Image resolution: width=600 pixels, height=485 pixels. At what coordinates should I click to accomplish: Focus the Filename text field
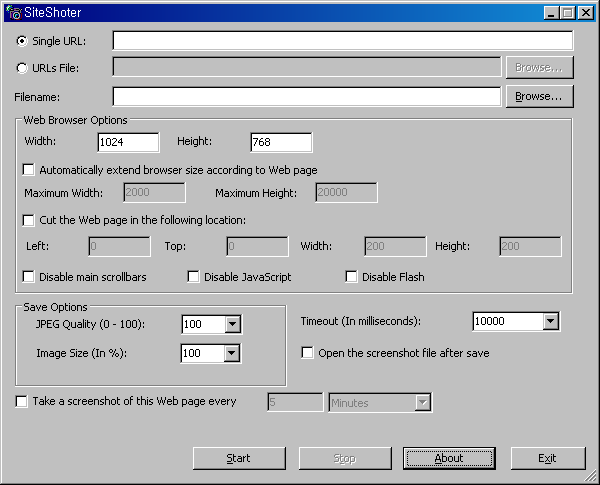tap(307, 96)
